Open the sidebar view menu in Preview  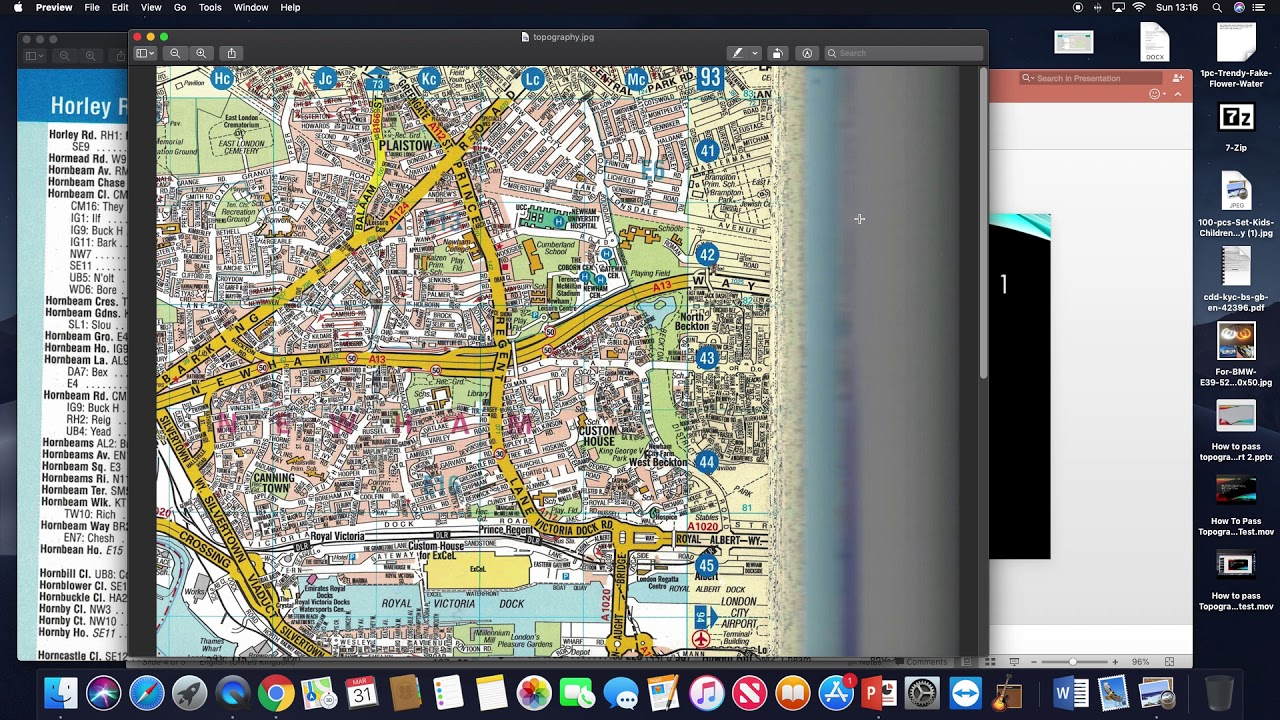coord(145,53)
